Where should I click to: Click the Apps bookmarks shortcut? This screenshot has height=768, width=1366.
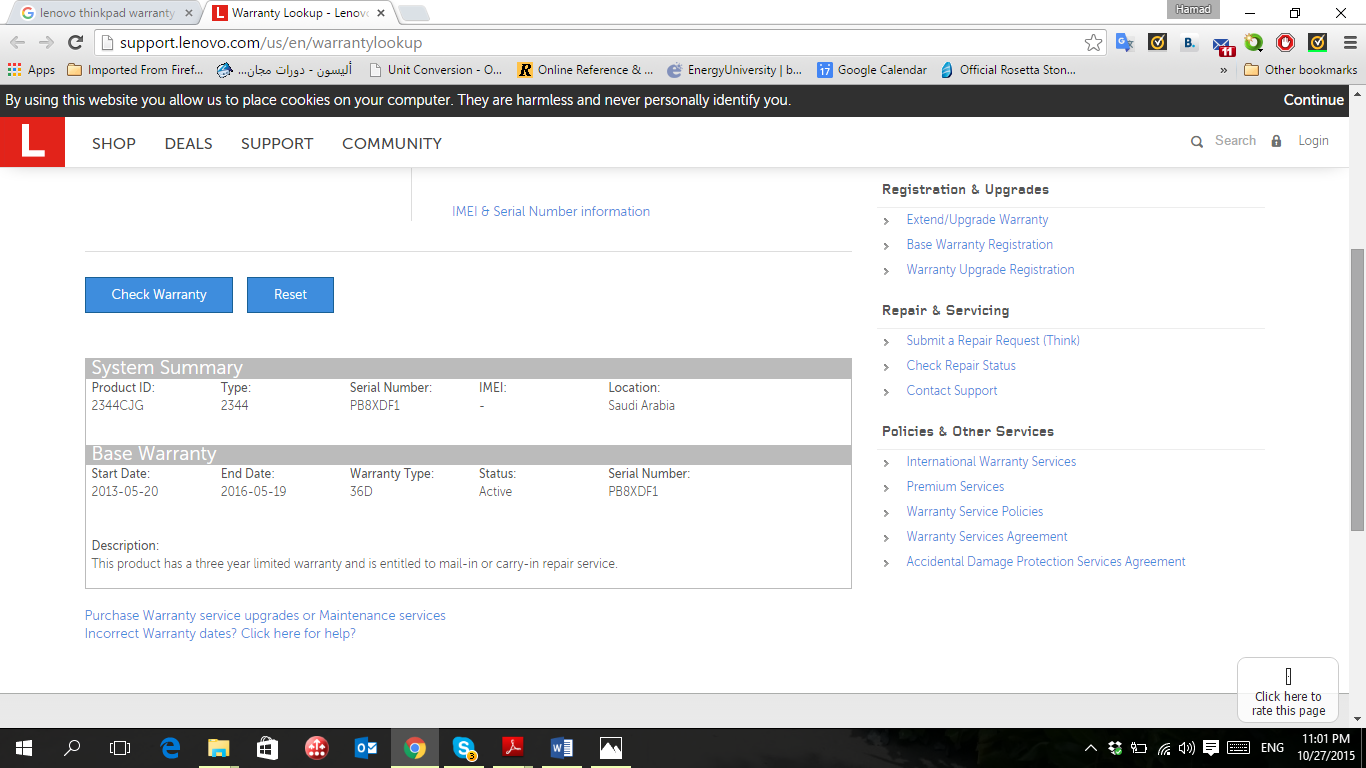31,70
